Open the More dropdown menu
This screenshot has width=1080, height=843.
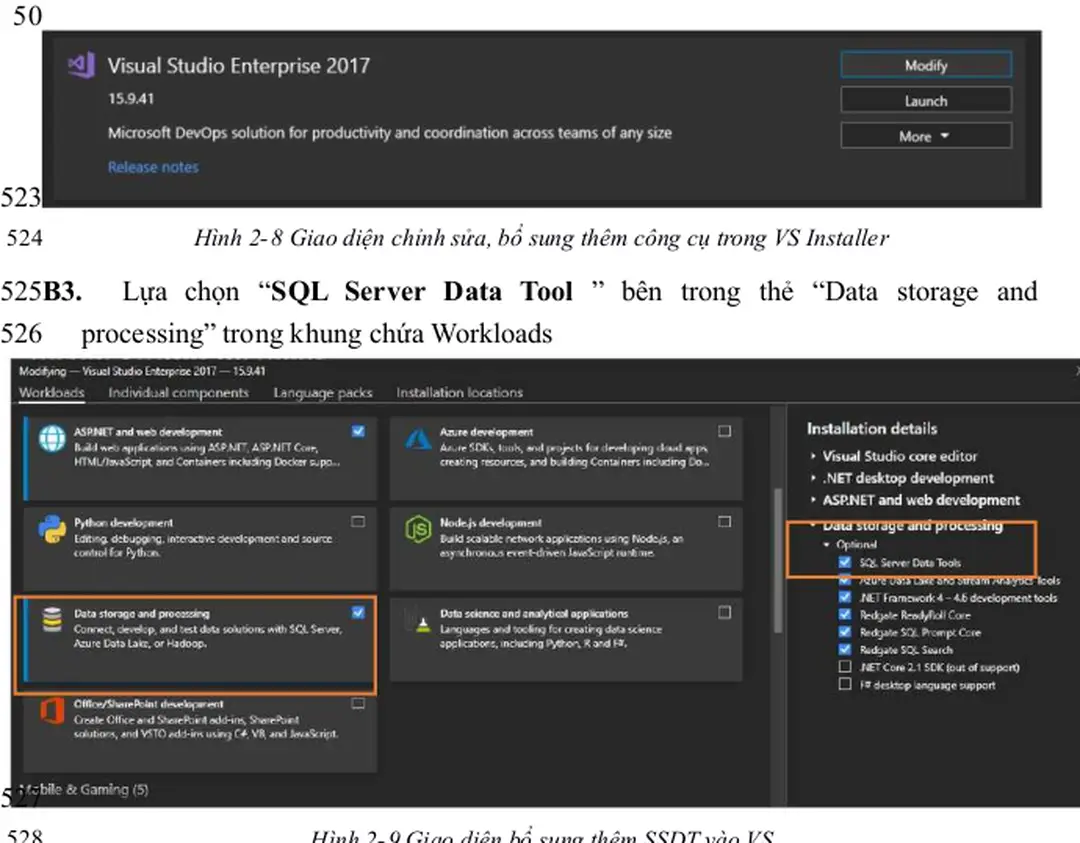pos(925,135)
